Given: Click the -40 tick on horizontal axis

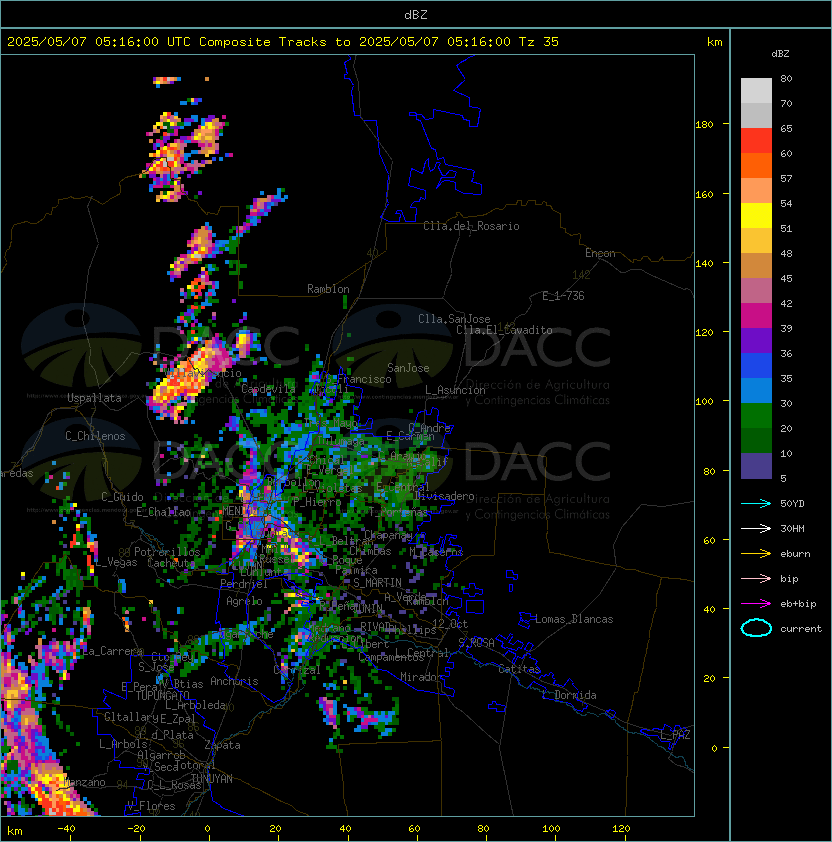Looking at the screenshot, I should click(66, 829).
